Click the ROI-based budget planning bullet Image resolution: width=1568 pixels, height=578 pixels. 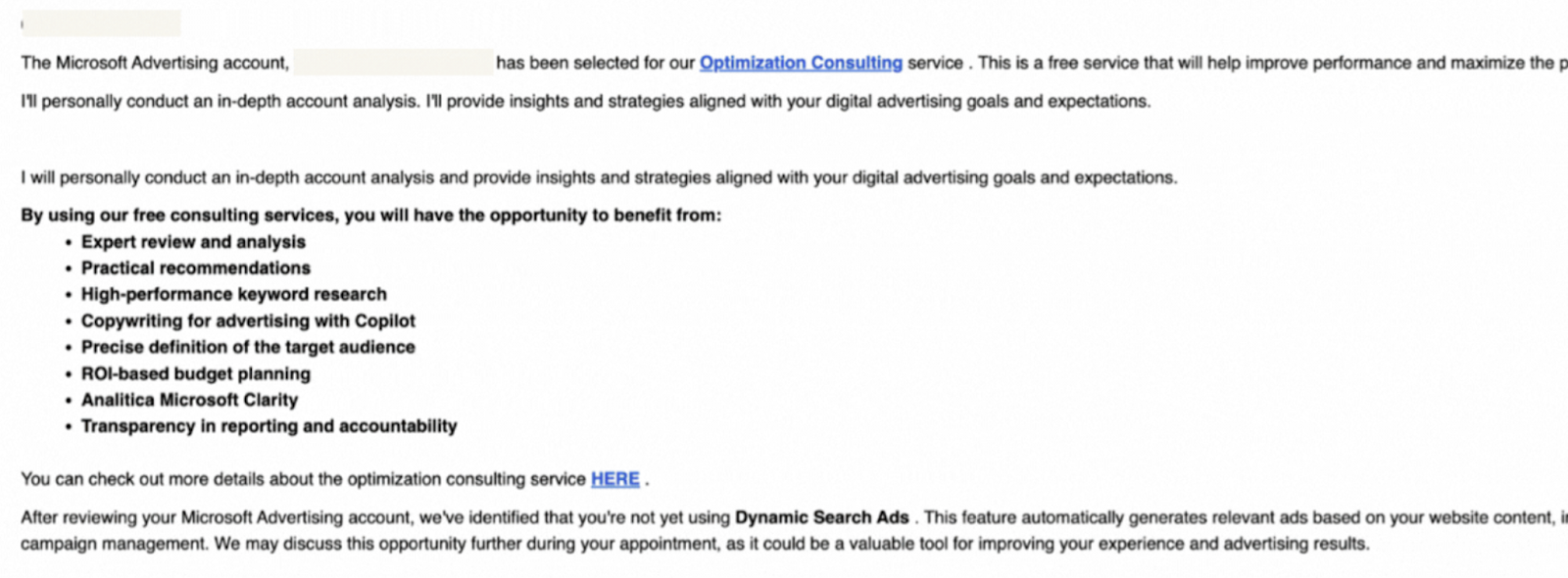point(196,373)
